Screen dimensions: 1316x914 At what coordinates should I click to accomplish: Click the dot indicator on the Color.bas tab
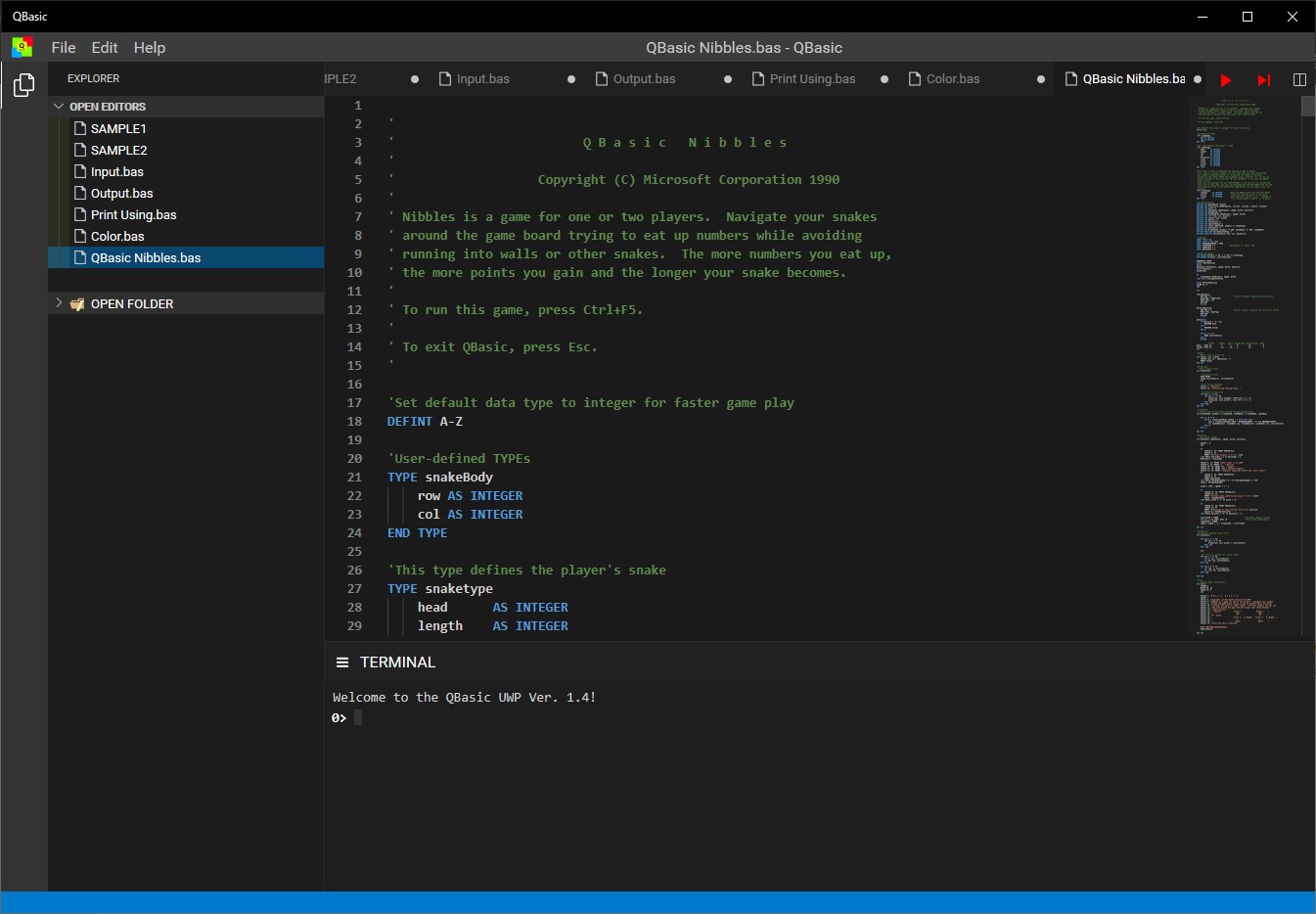click(1041, 79)
